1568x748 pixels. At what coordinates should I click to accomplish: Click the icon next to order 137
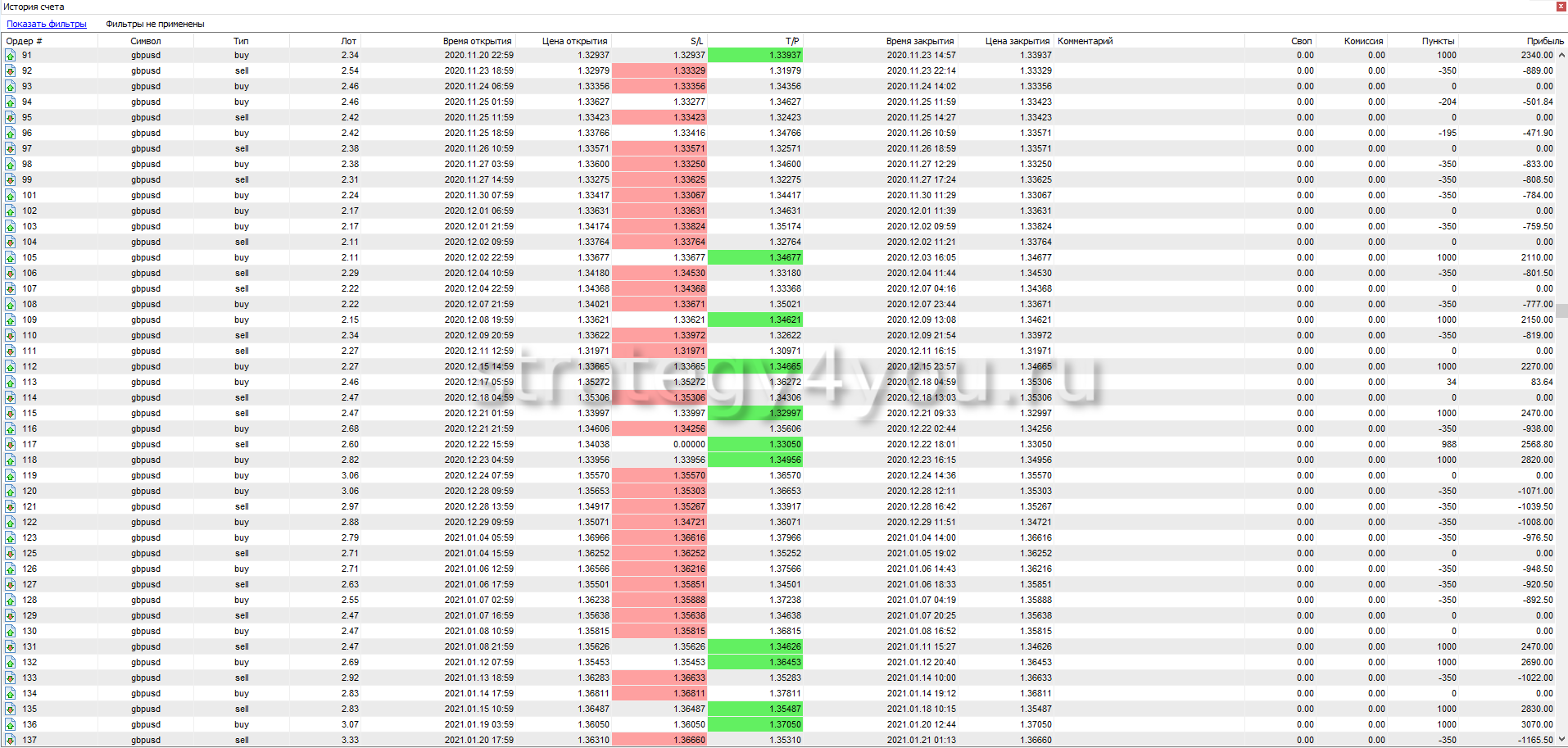tap(11, 741)
